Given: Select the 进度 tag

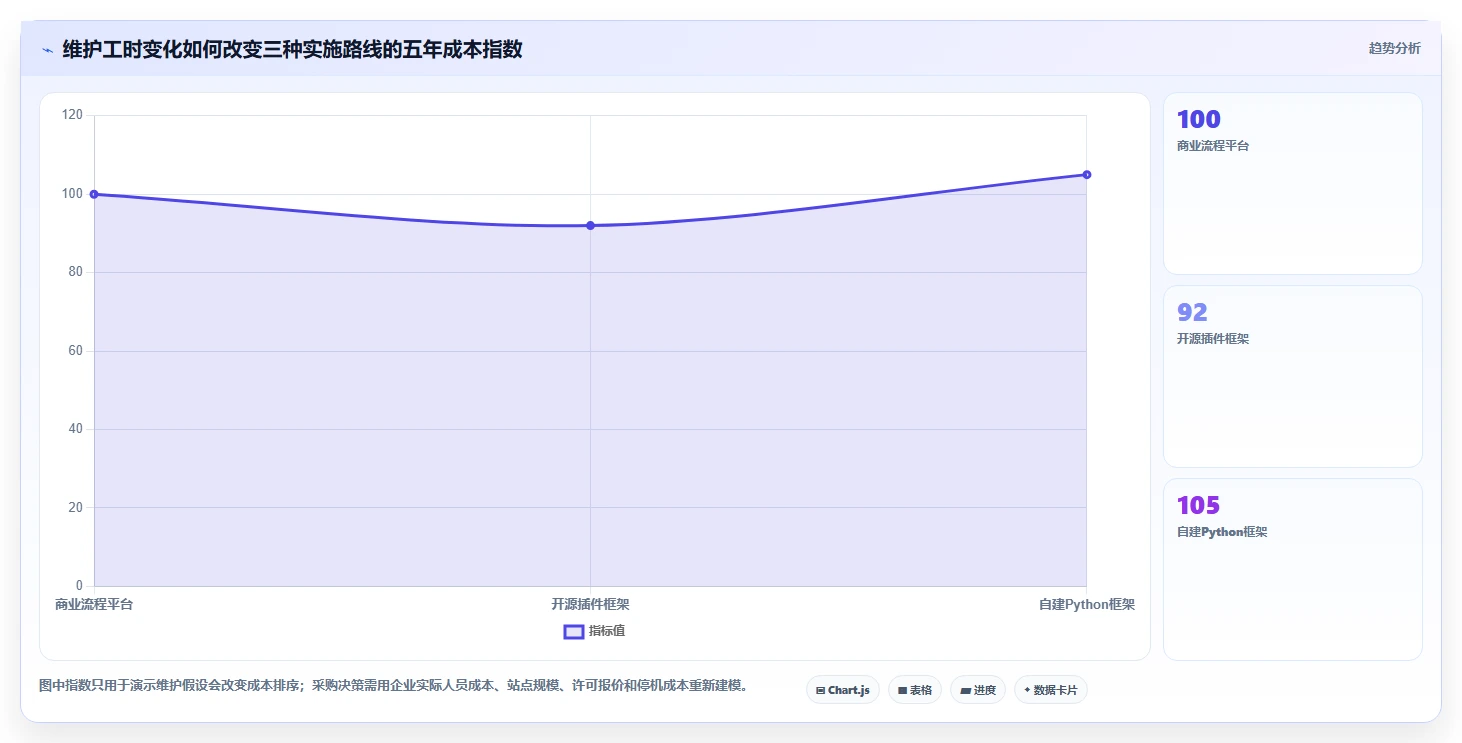Looking at the screenshot, I should coord(977,690).
